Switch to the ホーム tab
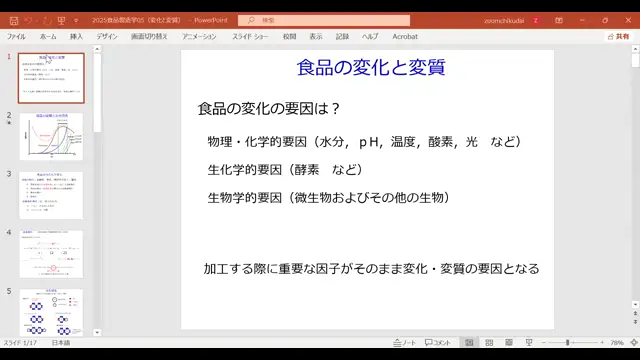 [x=48, y=36]
